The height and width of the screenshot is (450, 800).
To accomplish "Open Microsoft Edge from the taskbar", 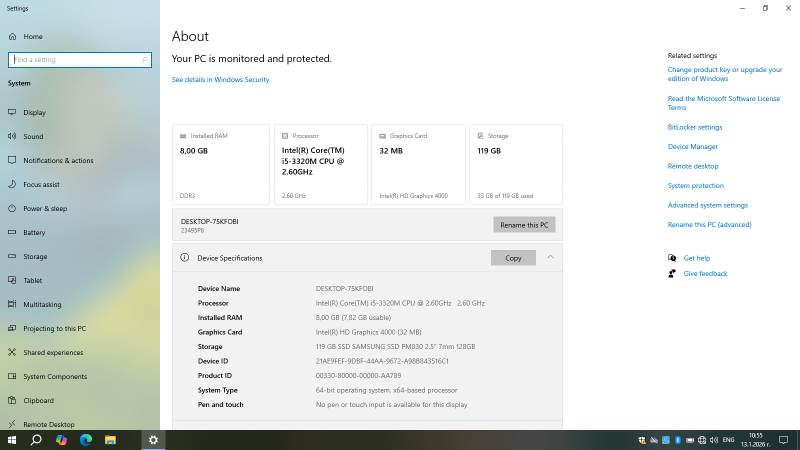I will point(85,440).
